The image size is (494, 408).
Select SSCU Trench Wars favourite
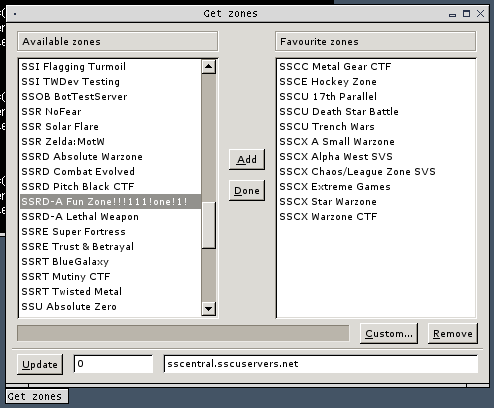[x=376, y=127]
